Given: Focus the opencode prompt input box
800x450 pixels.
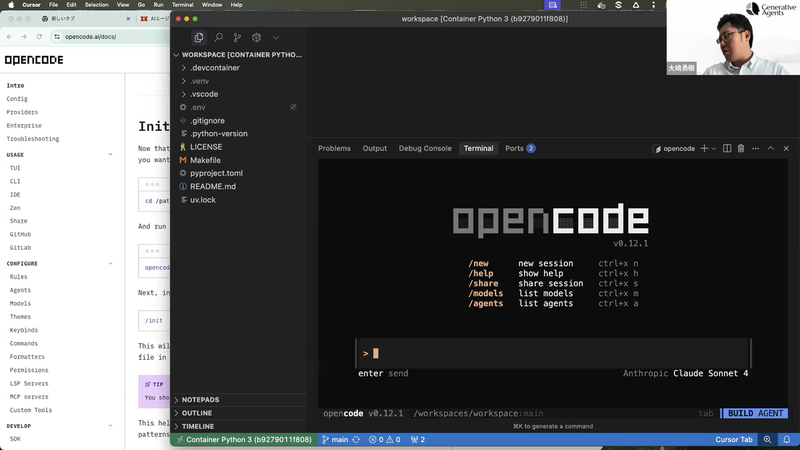Looking at the screenshot, I should (x=554, y=353).
